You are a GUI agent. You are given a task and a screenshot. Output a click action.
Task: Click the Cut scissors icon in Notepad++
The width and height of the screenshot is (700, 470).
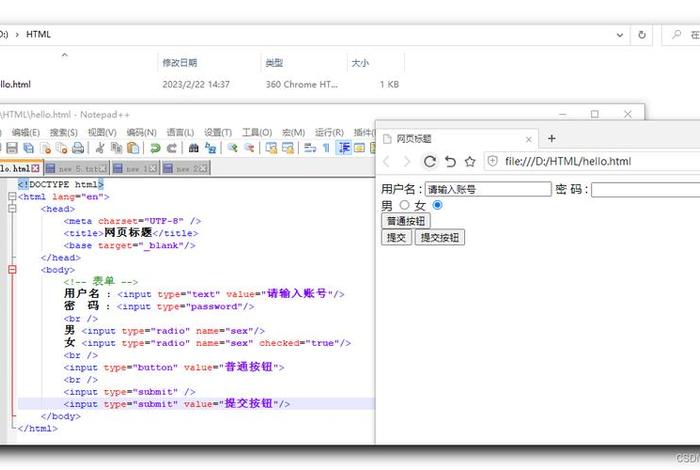[x=100, y=148]
